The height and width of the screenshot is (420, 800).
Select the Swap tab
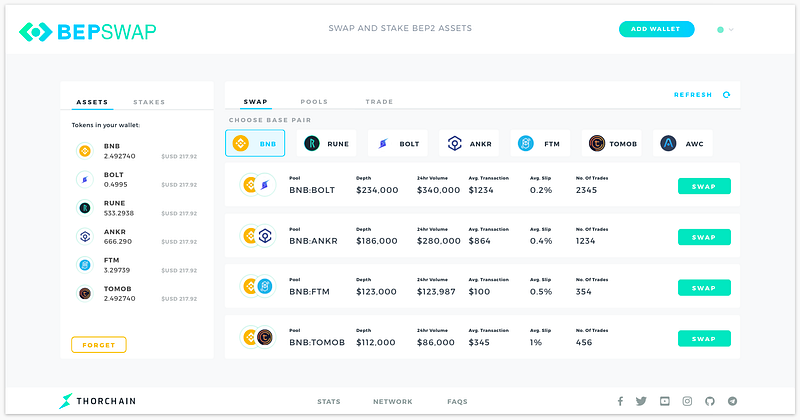point(256,102)
